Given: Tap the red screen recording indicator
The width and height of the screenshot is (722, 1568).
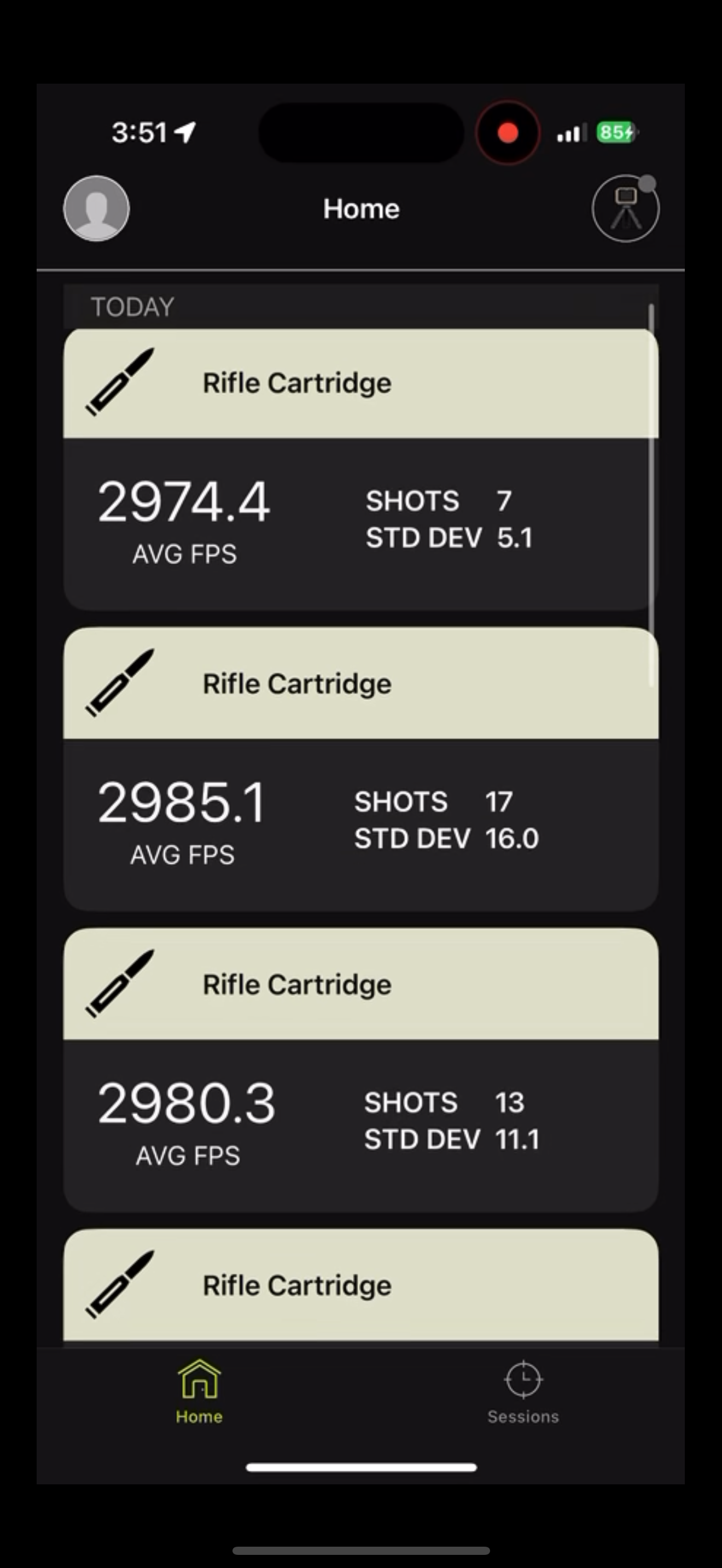Looking at the screenshot, I should click(508, 133).
